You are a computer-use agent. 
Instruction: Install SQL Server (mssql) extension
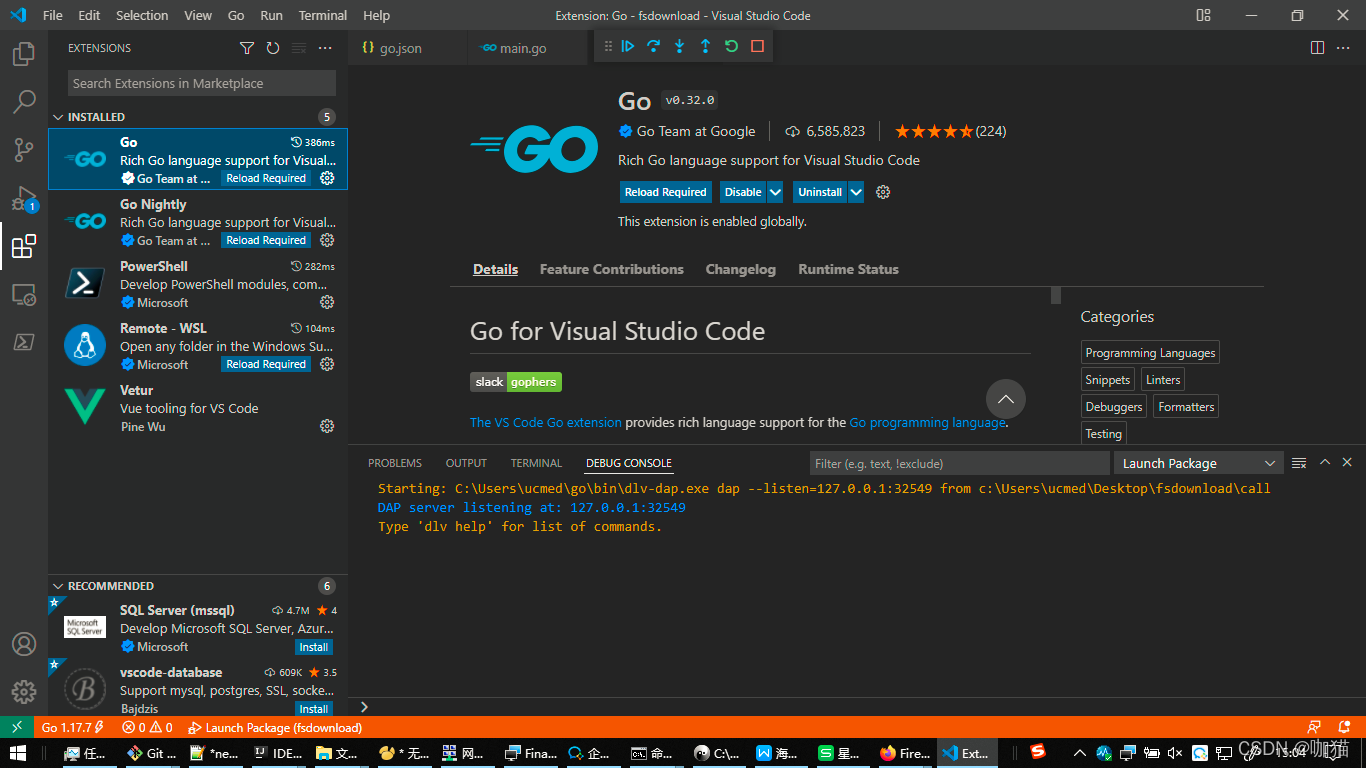tap(314, 647)
